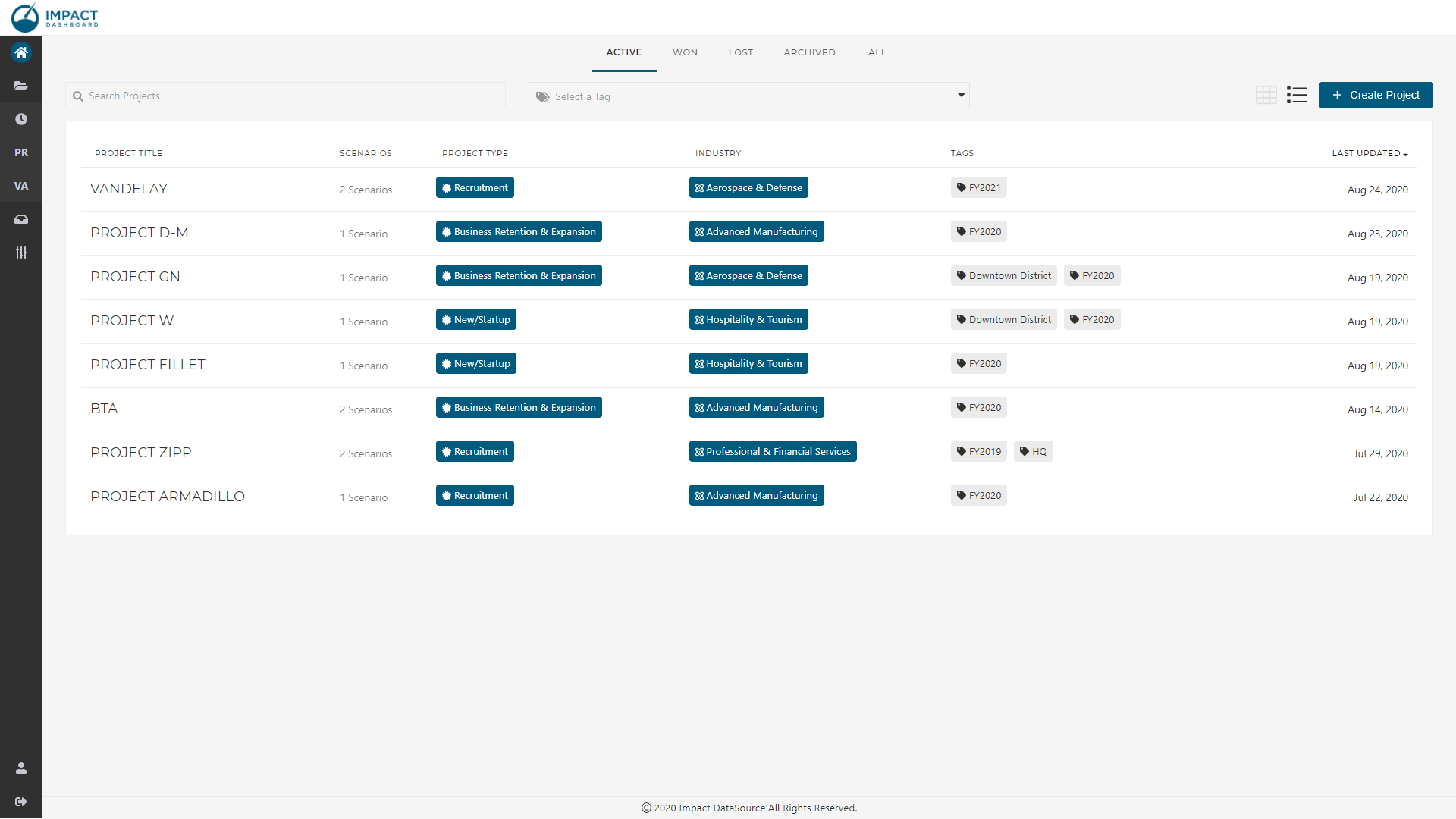Open the clock history icon in sidebar
The image size is (1456, 819).
pyautogui.click(x=21, y=119)
